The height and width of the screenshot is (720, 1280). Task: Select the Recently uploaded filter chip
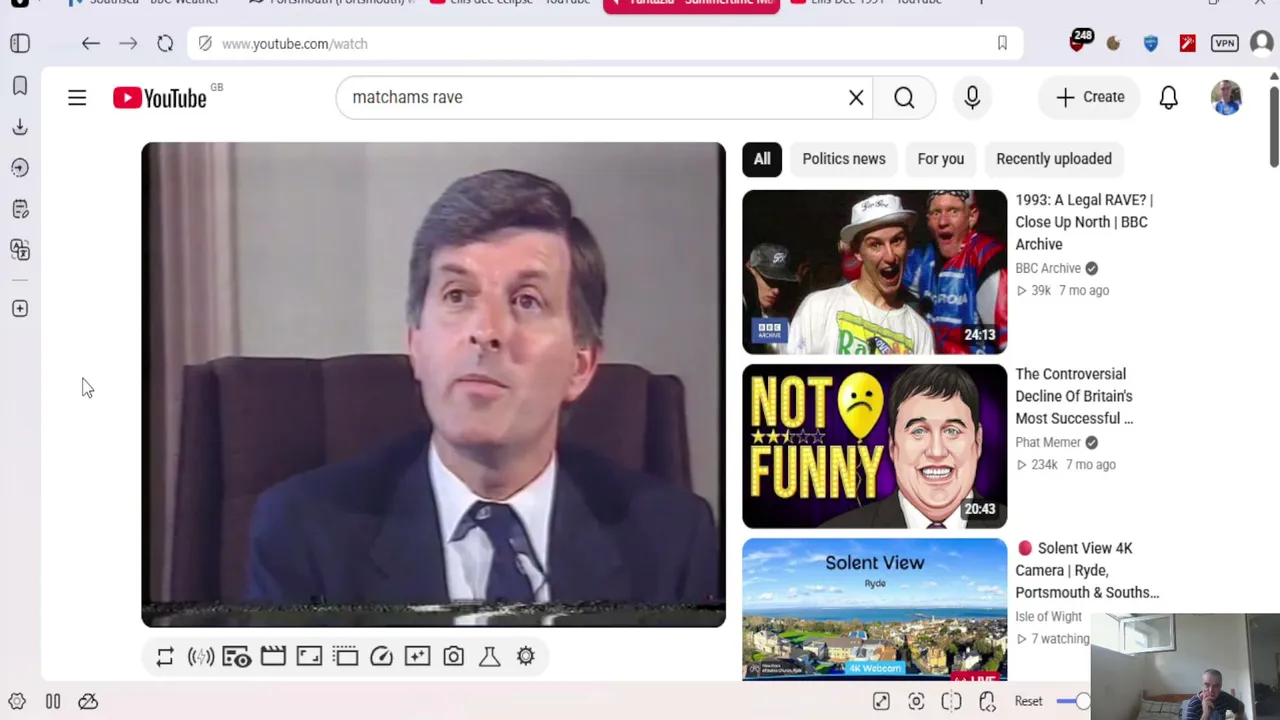pos(1054,159)
